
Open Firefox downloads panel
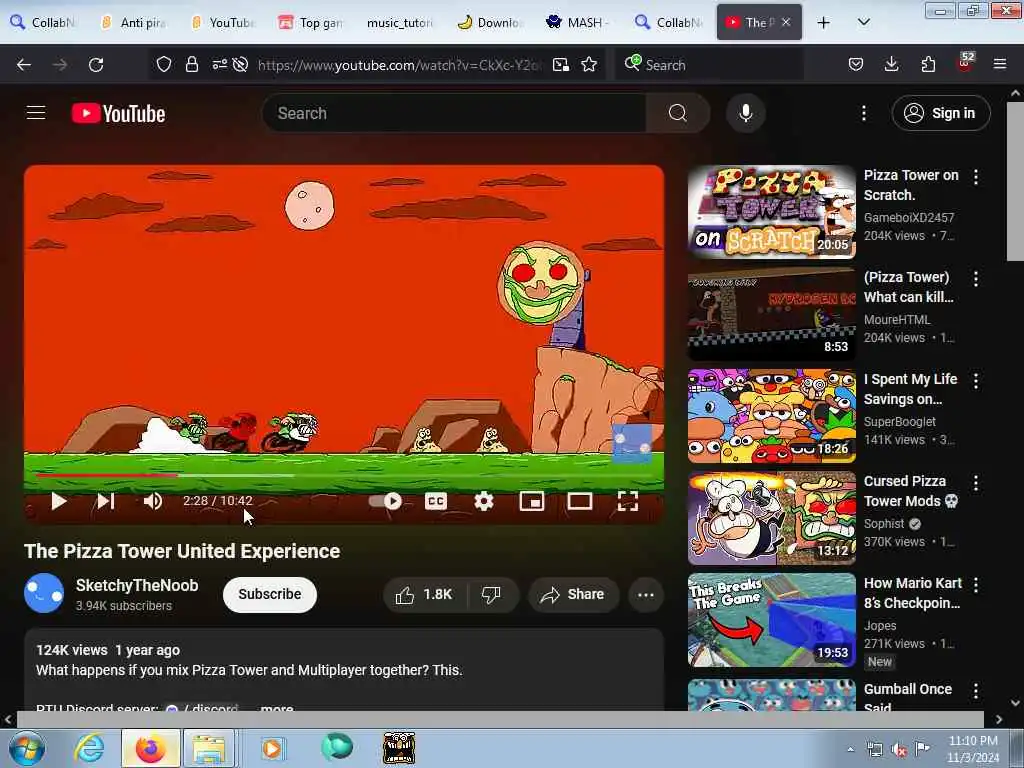click(891, 64)
